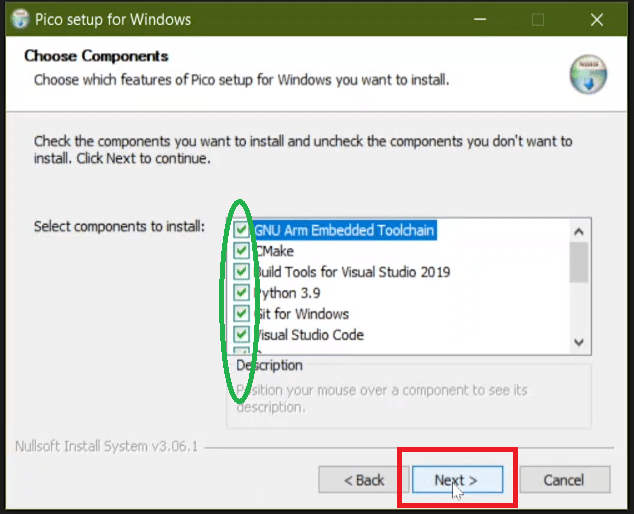
Task: Toggle Build Tools for Visual Studio 2019 checkbox
Action: click(x=241, y=271)
